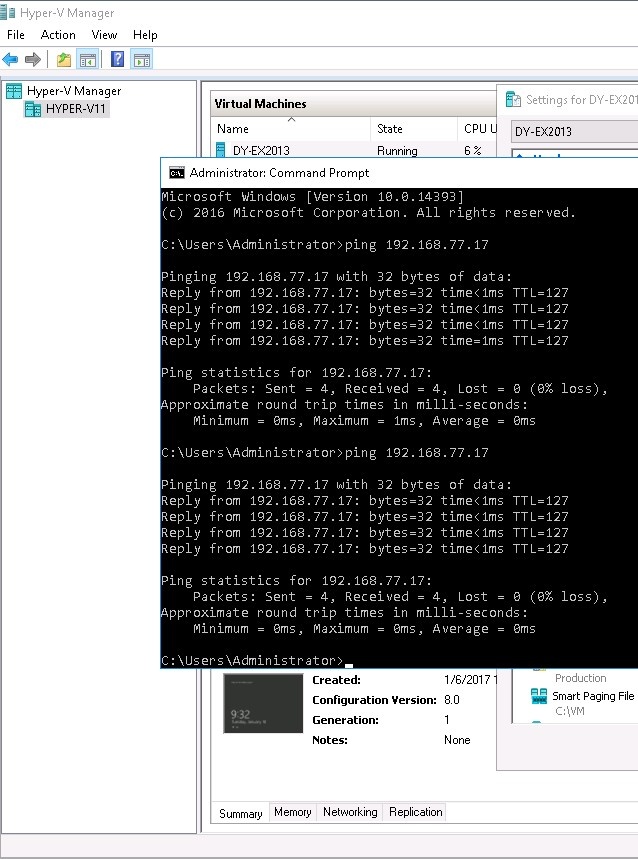
Task: Select the Hyper-V Manager root node
Action: [73, 91]
